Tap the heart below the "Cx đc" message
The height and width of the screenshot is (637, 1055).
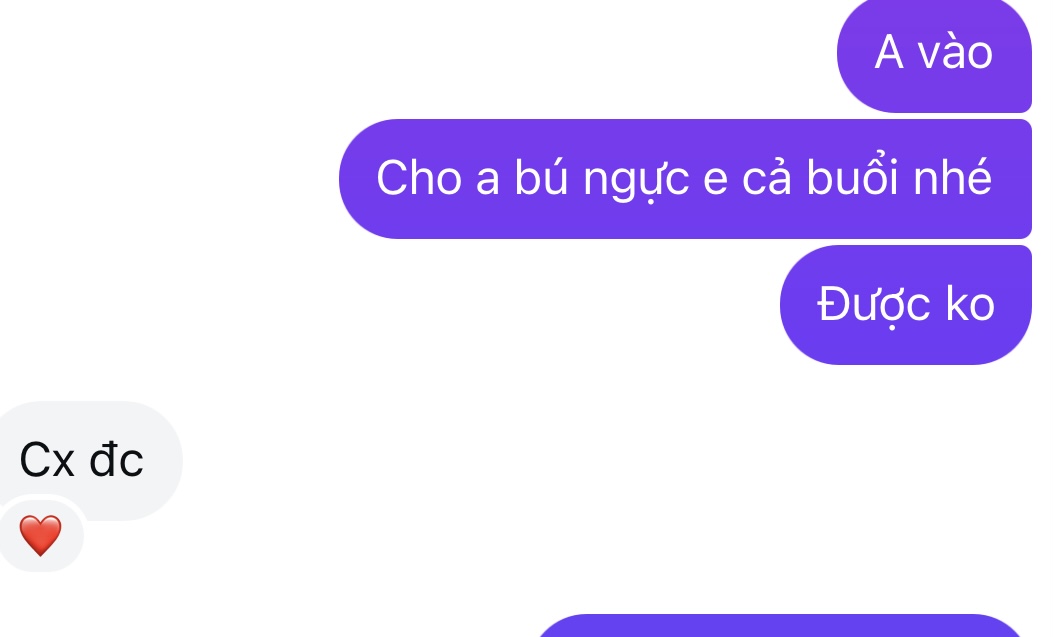click(40, 535)
